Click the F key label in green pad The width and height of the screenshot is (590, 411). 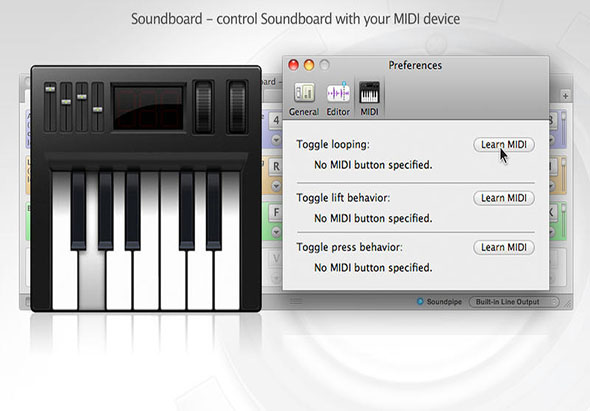[x=276, y=213]
